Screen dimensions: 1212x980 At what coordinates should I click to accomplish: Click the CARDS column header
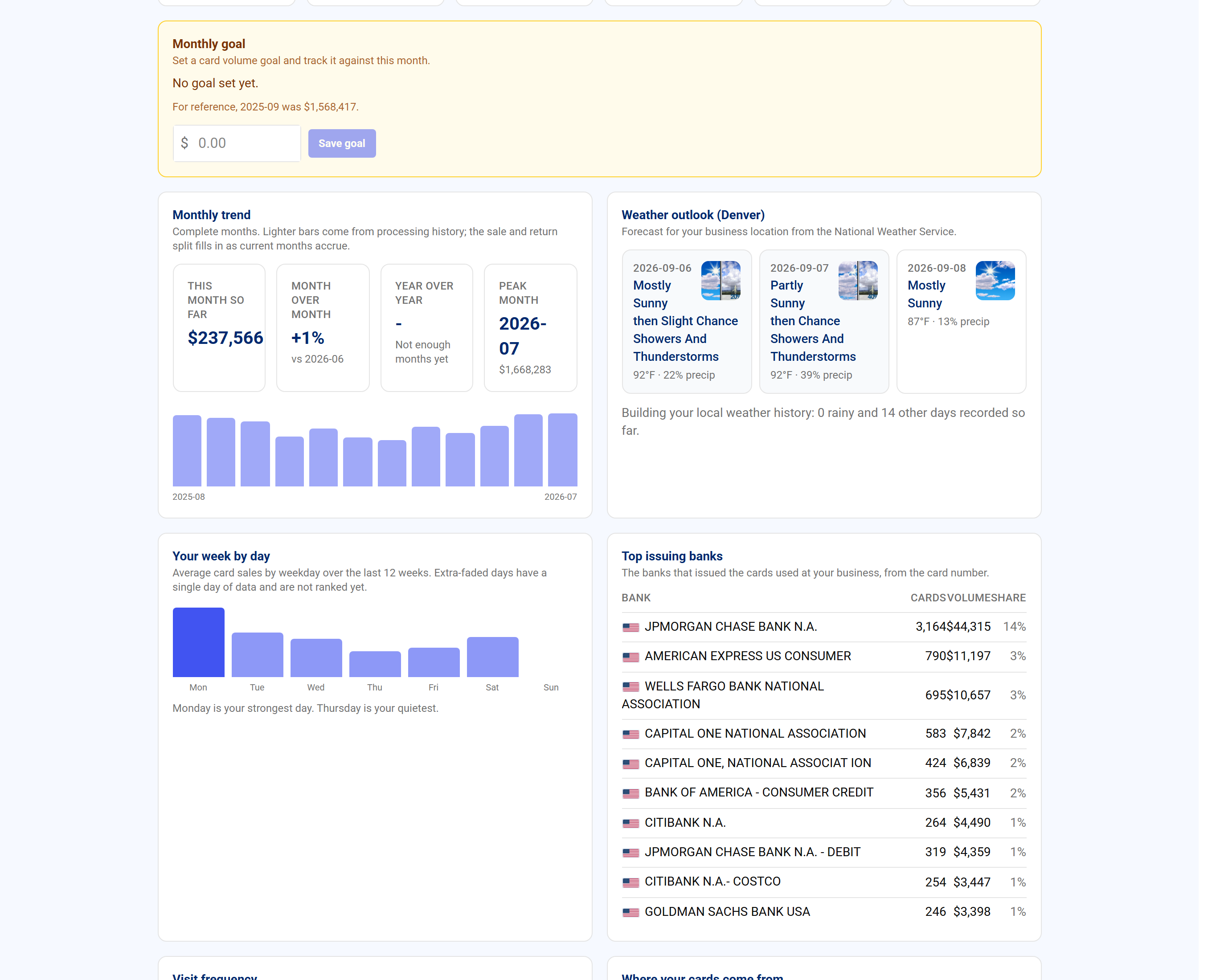point(928,598)
